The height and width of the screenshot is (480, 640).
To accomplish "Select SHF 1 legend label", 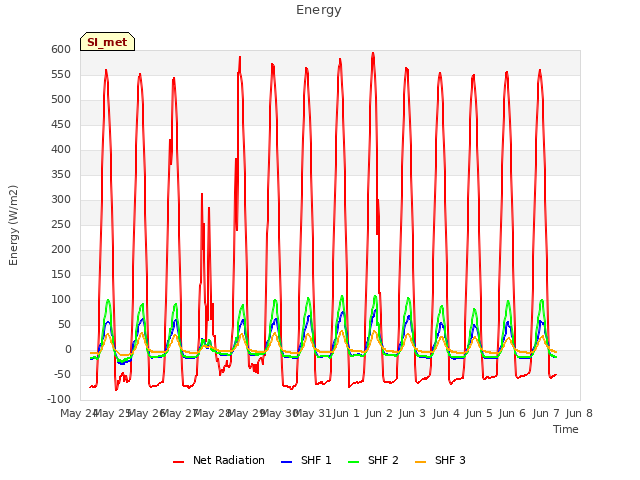I will pyautogui.click(x=316, y=460).
